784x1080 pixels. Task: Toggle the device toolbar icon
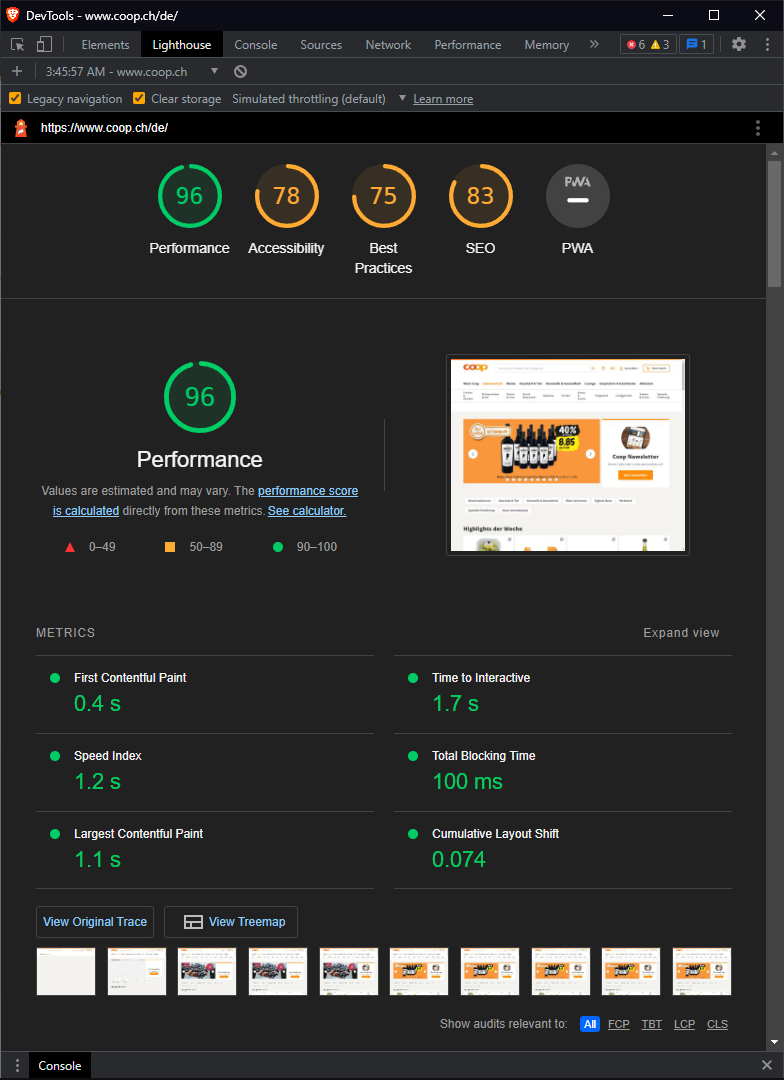coord(44,45)
